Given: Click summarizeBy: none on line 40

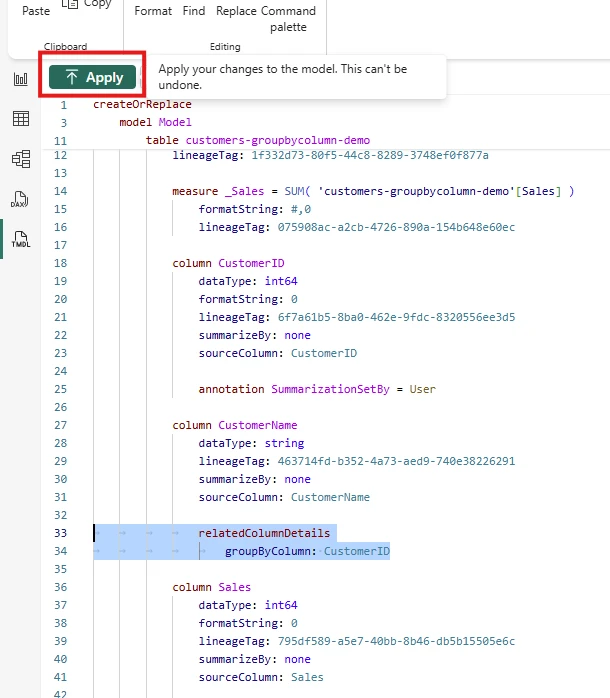Looking at the screenshot, I should point(255,659).
